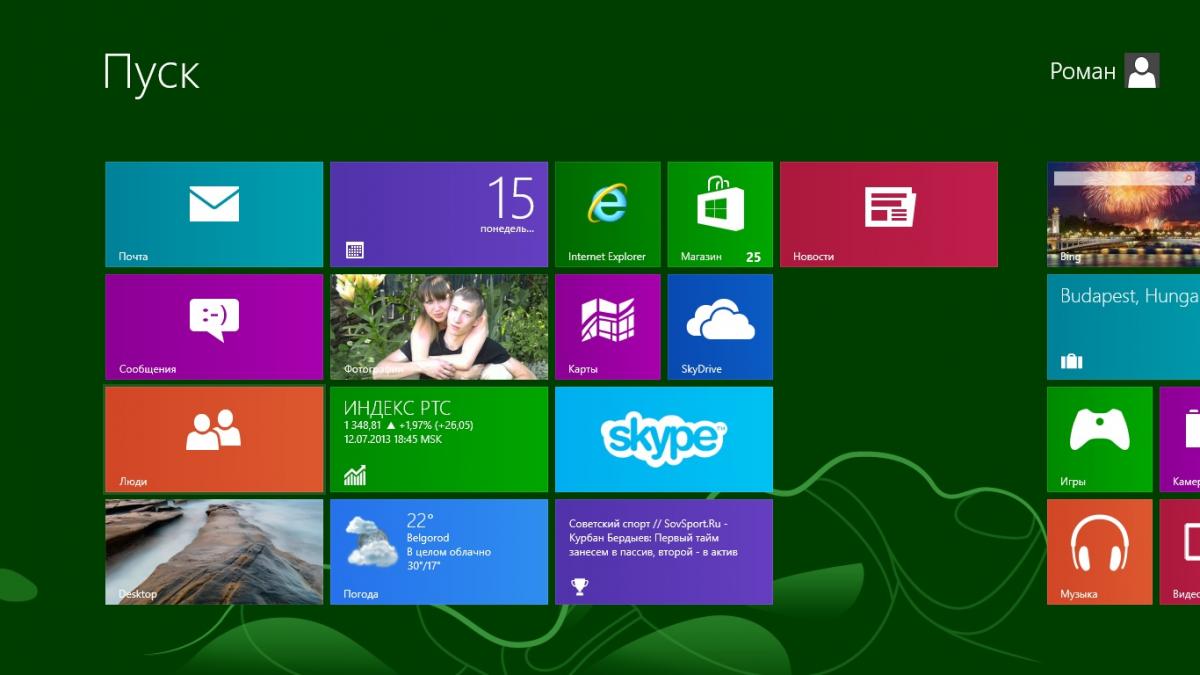
Task: Open the Budapest travel tile
Action: pyautogui.click(x=1123, y=327)
